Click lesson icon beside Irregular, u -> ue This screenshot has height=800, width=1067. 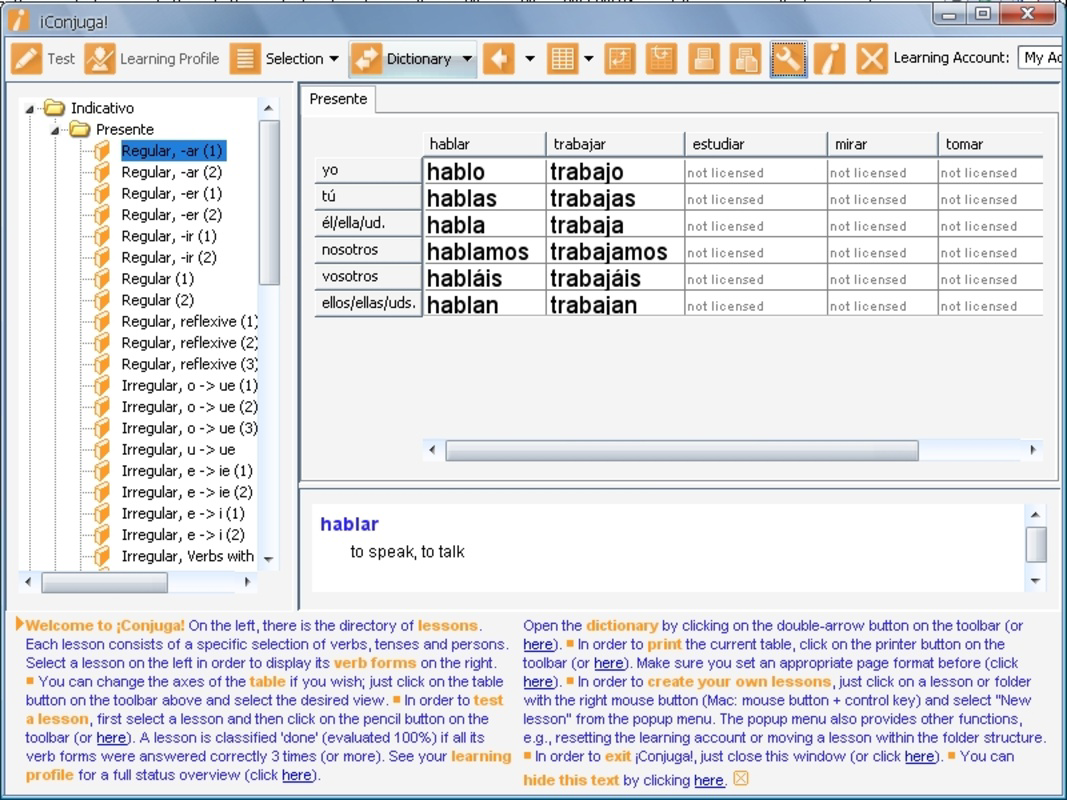102,449
